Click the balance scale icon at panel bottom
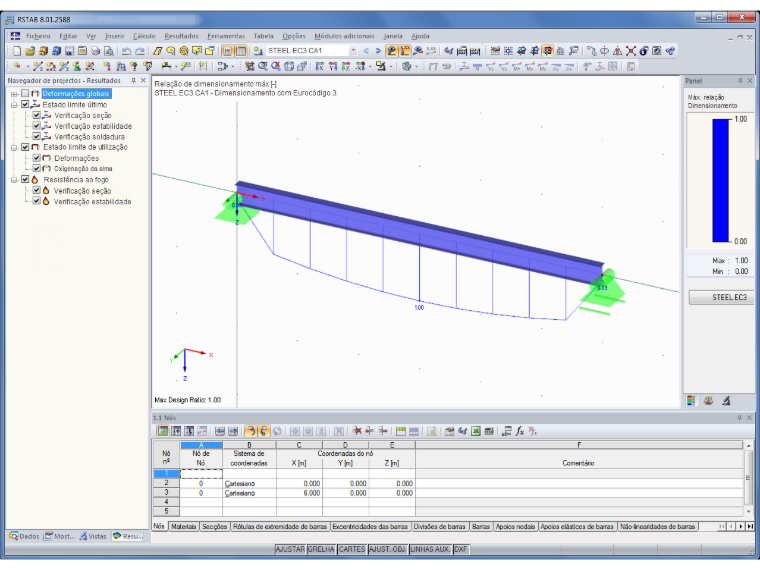This screenshot has width=760, height=570. [708, 400]
